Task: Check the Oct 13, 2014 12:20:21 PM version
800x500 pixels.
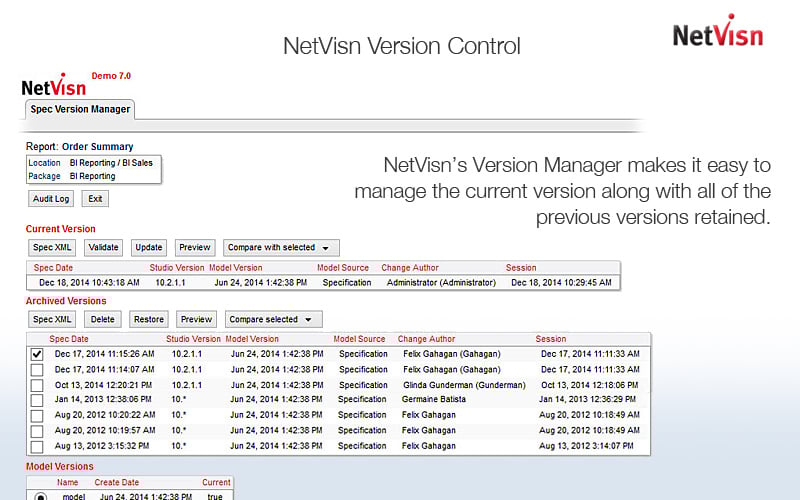Action: point(37,385)
